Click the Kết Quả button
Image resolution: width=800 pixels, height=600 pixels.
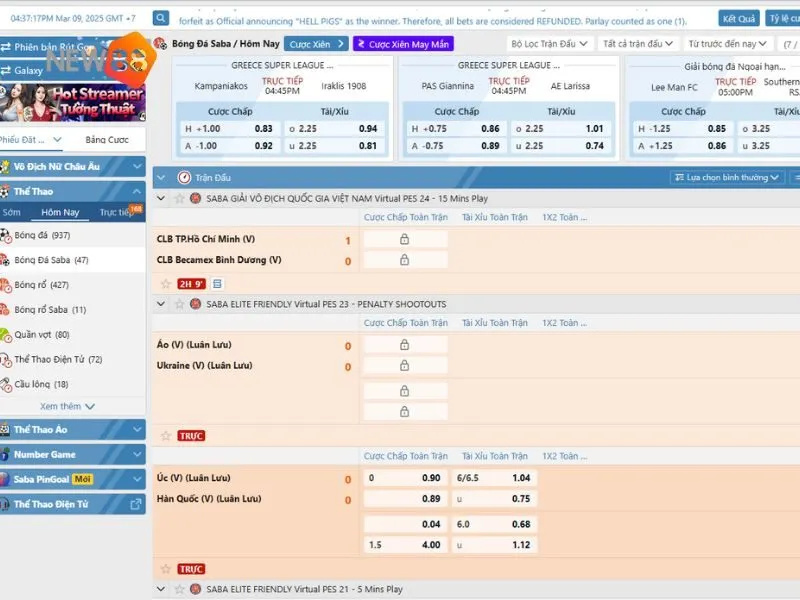(739, 18)
